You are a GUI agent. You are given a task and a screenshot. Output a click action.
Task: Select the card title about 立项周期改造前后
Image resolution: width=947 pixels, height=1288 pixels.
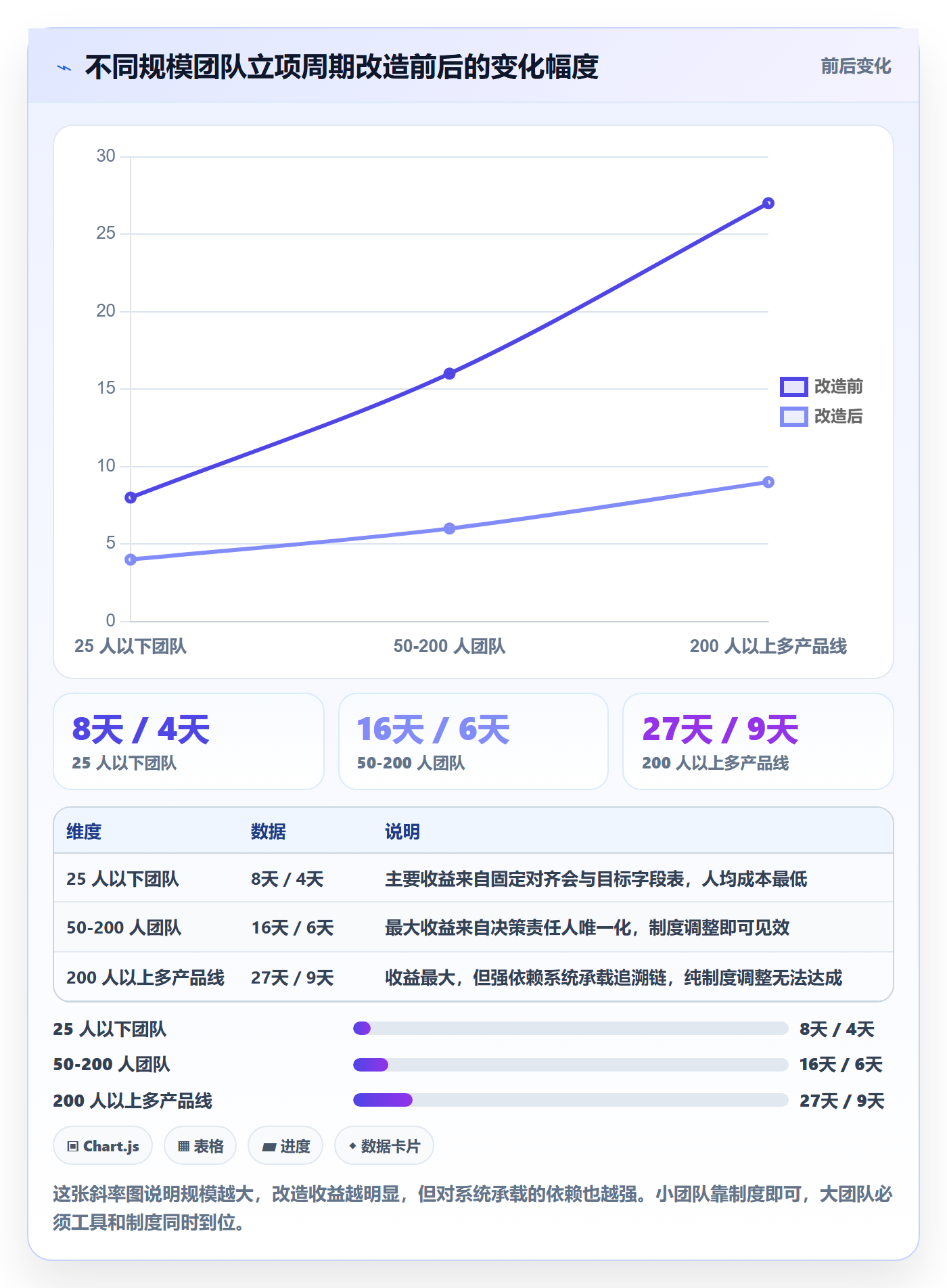coord(342,67)
